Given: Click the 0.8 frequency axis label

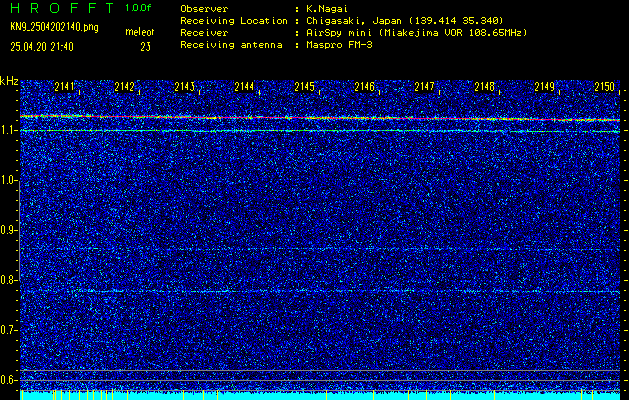Looking at the screenshot, I should [x=8, y=280].
